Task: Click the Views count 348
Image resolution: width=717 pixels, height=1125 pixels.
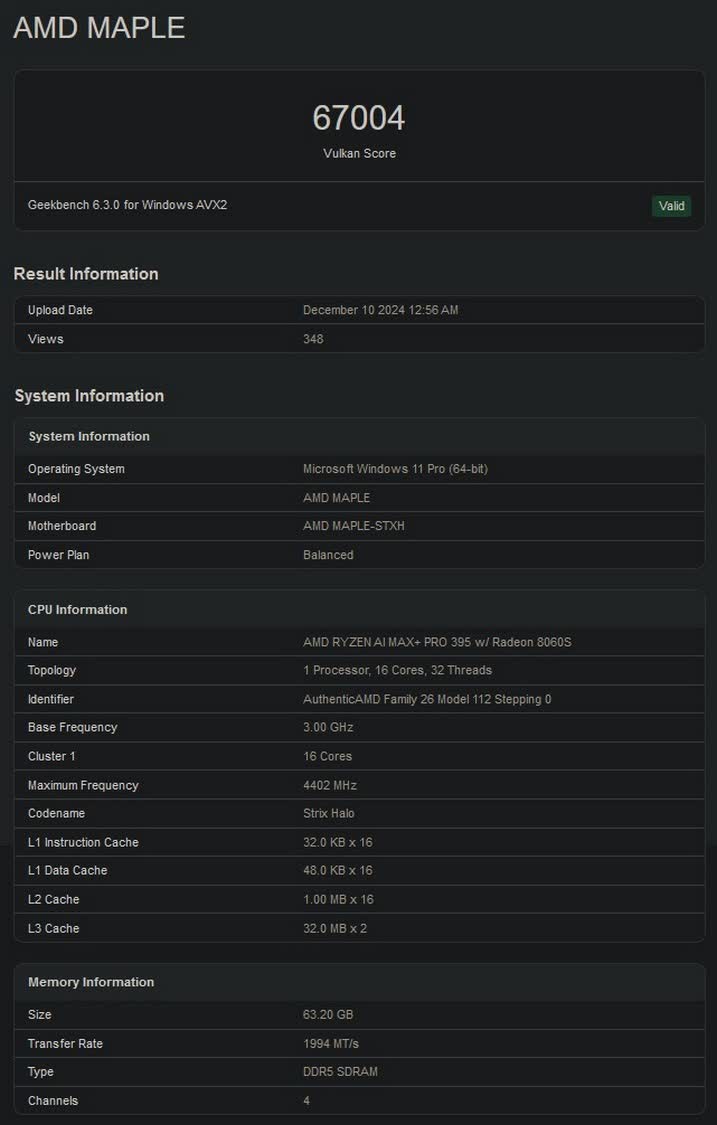Action: pyautogui.click(x=313, y=339)
